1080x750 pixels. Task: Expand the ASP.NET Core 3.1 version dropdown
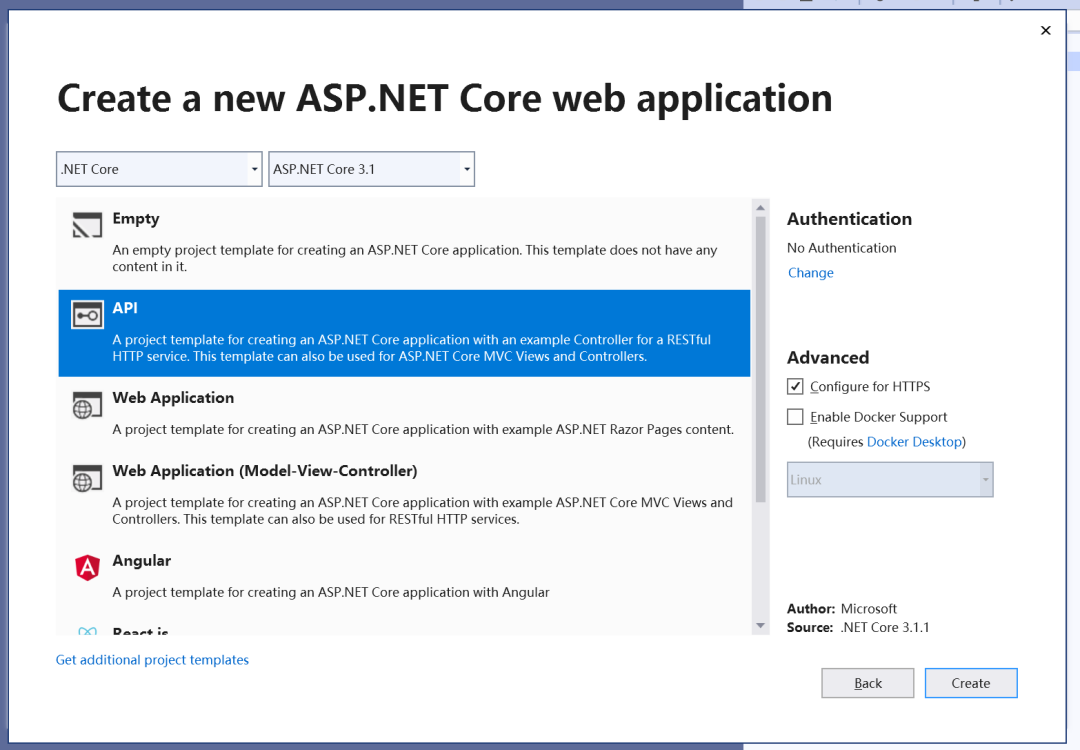(x=371, y=169)
